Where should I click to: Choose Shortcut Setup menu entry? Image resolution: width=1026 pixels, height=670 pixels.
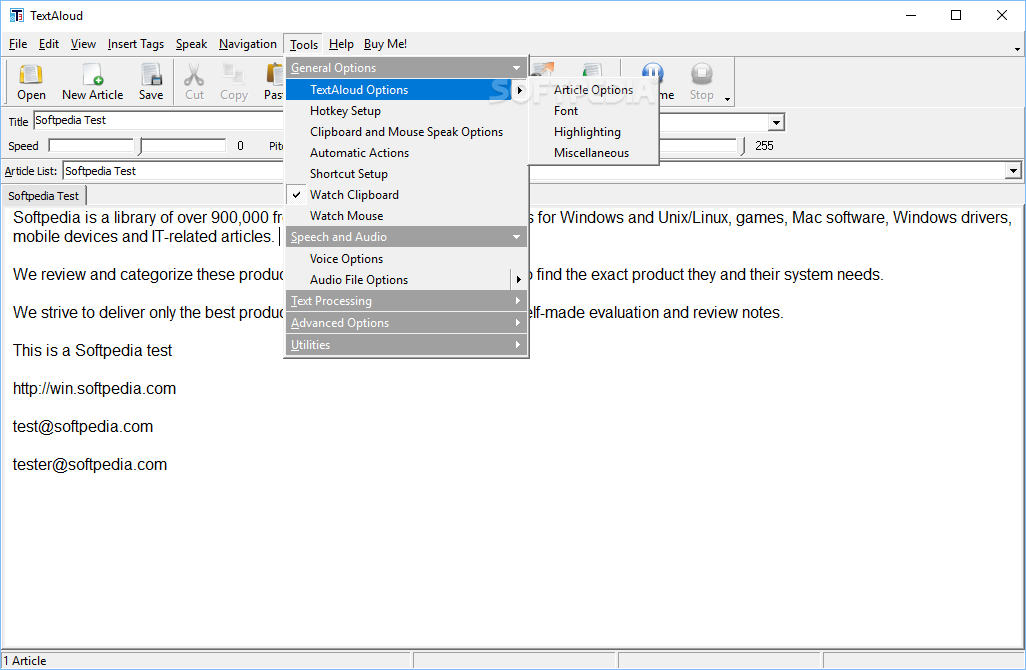click(406, 173)
